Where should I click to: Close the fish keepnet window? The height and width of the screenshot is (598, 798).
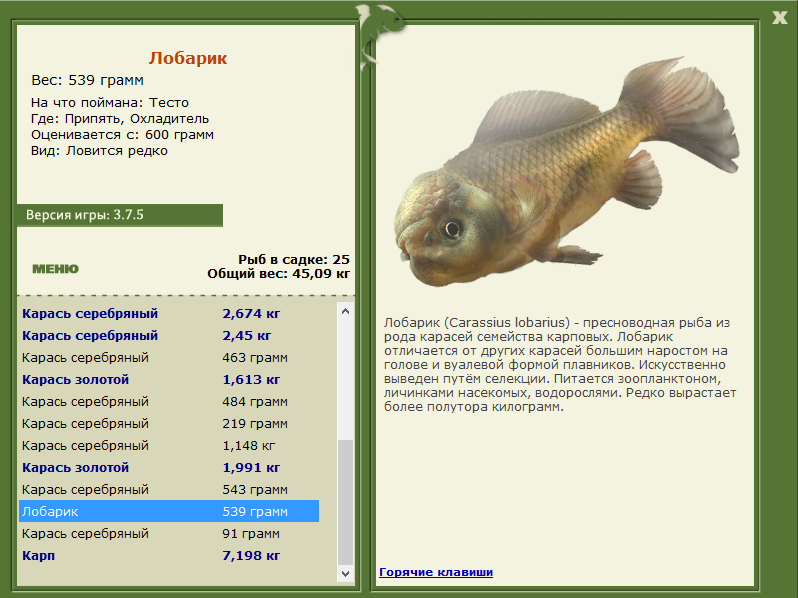coord(779,18)
